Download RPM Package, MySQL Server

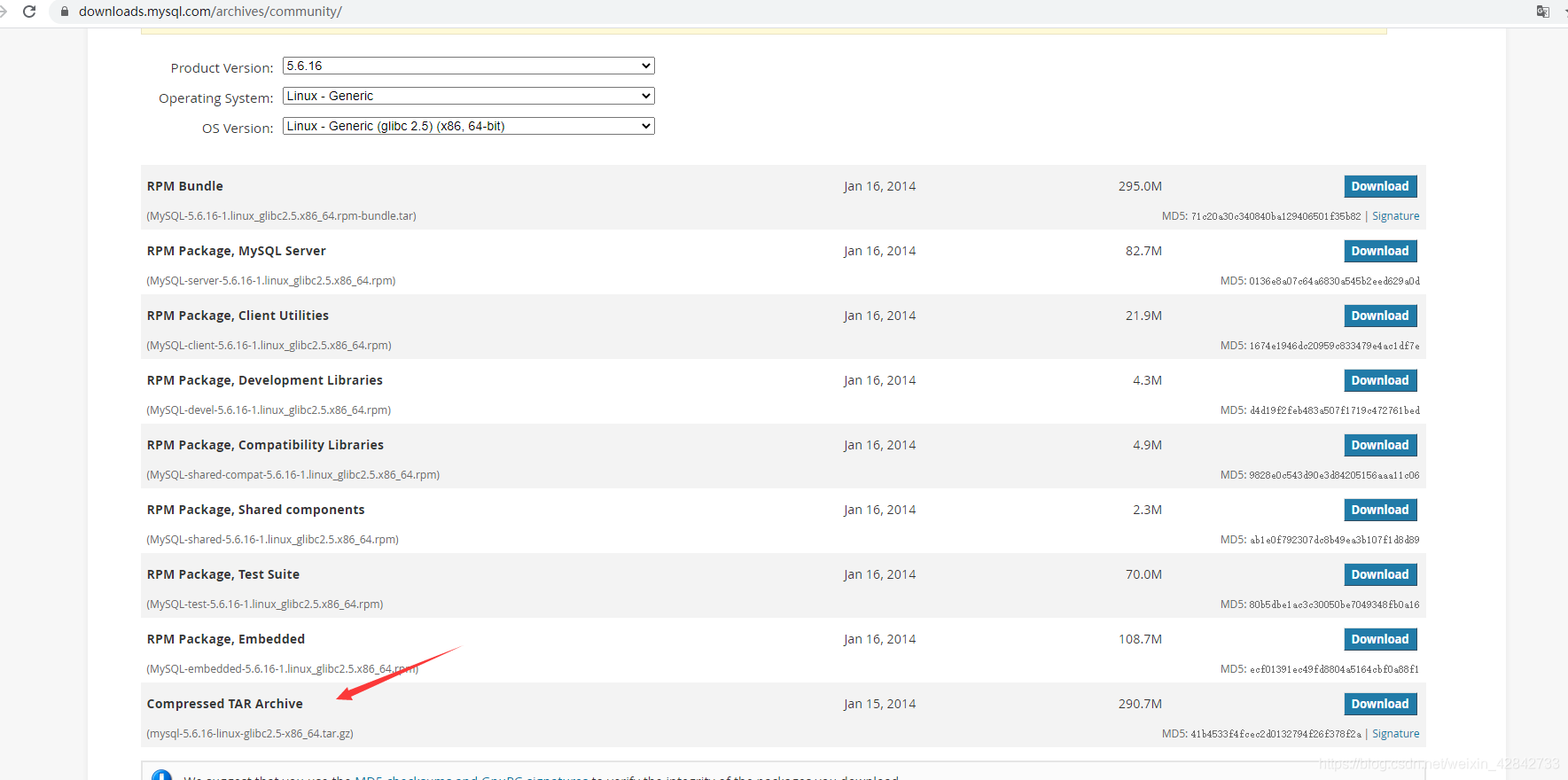(x=1380, y=251)
